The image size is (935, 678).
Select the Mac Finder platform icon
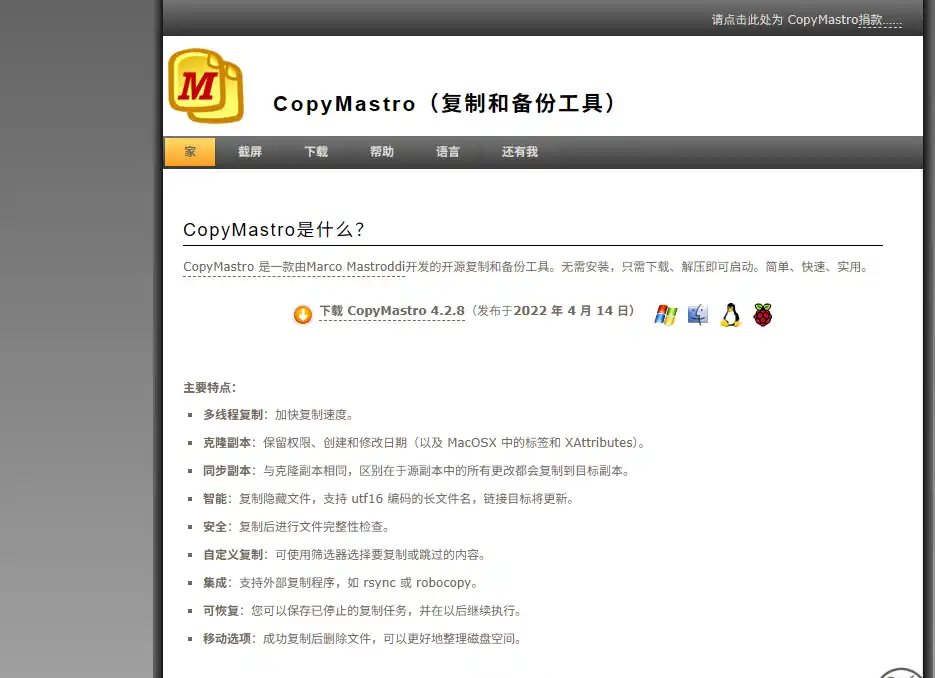pos(698,314)
